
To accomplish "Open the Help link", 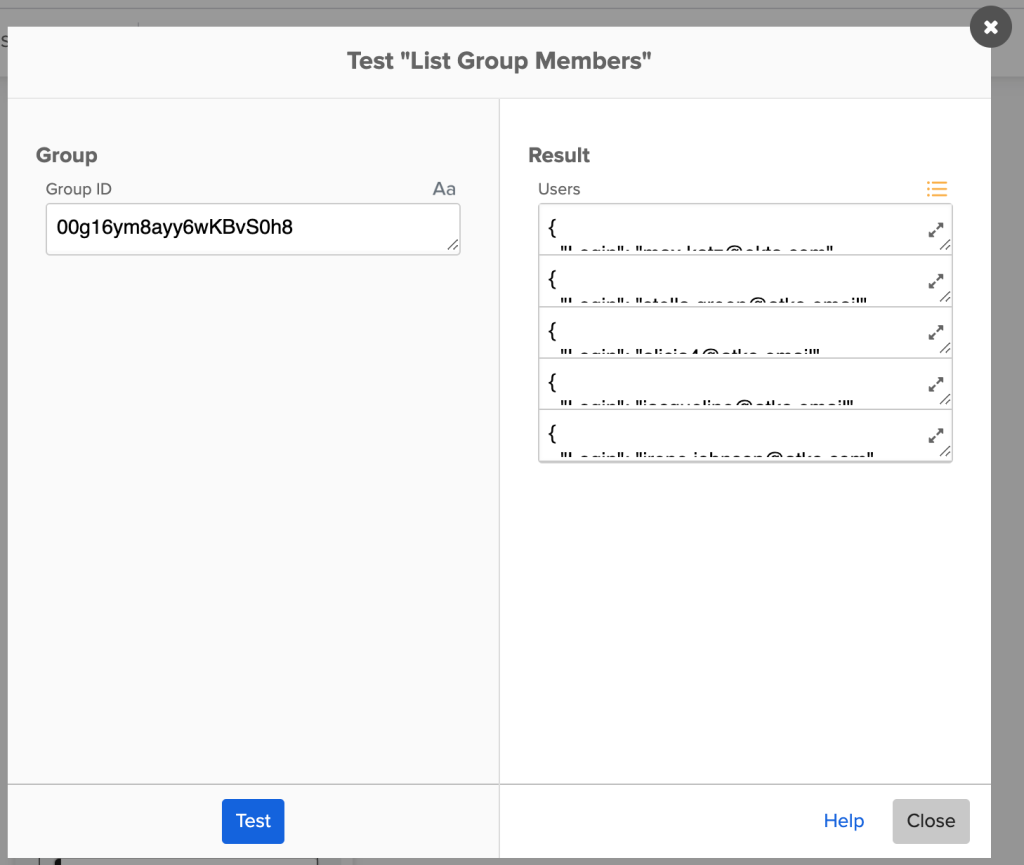I will [x=843, y=820].
